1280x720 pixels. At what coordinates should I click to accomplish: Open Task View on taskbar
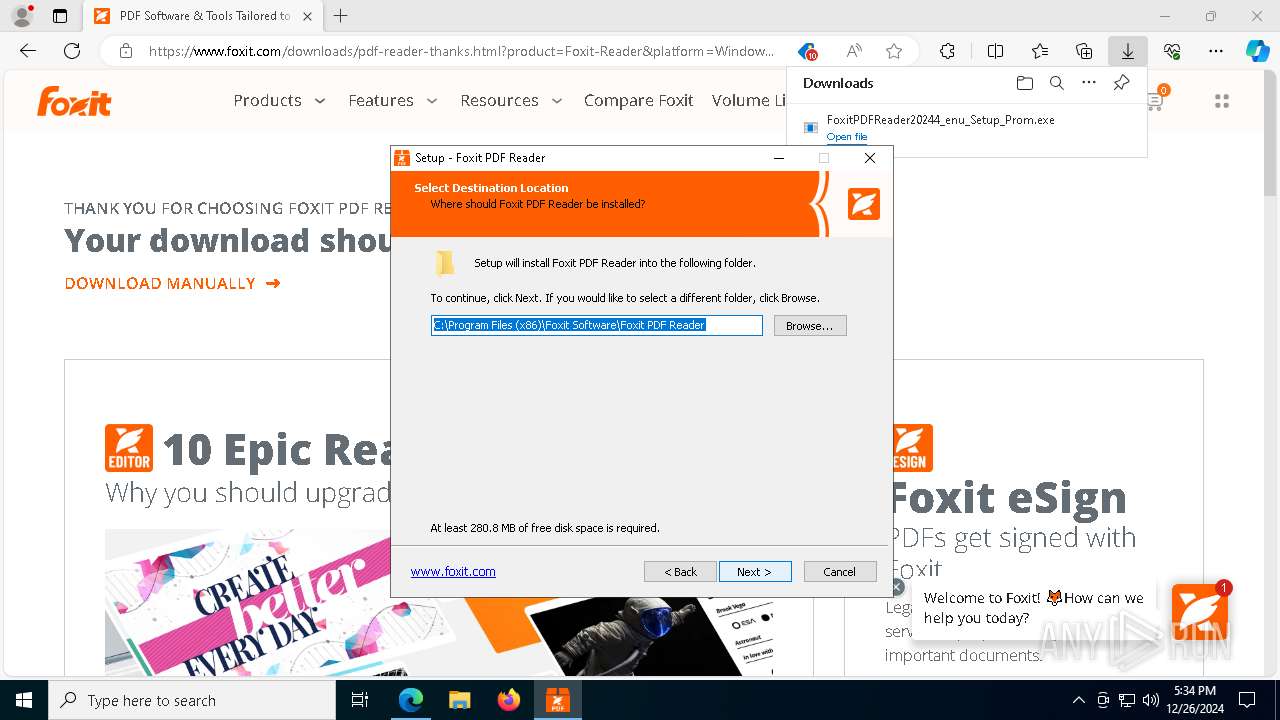click(x=360, y=700)
